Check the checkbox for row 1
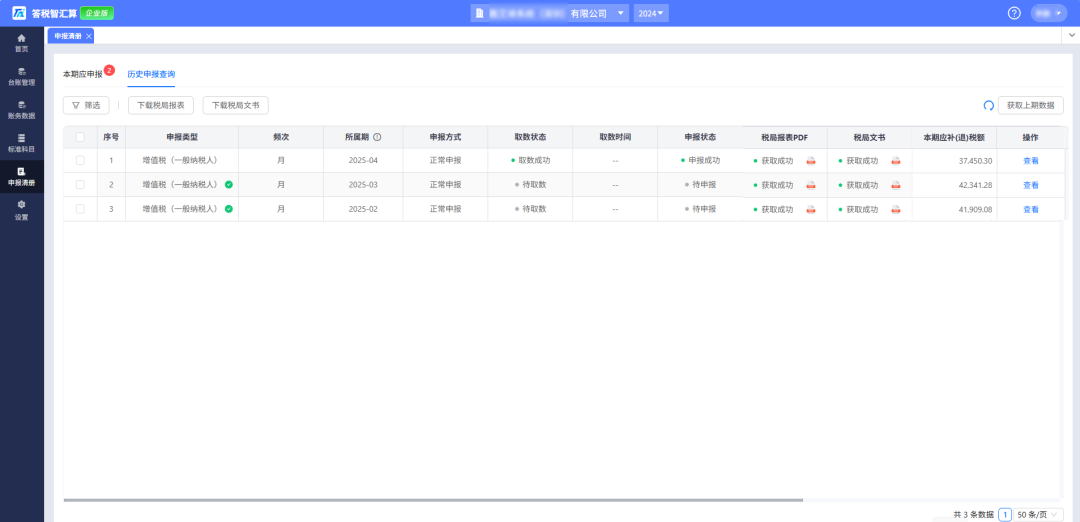1080x522 pixels. coord(80,160)
